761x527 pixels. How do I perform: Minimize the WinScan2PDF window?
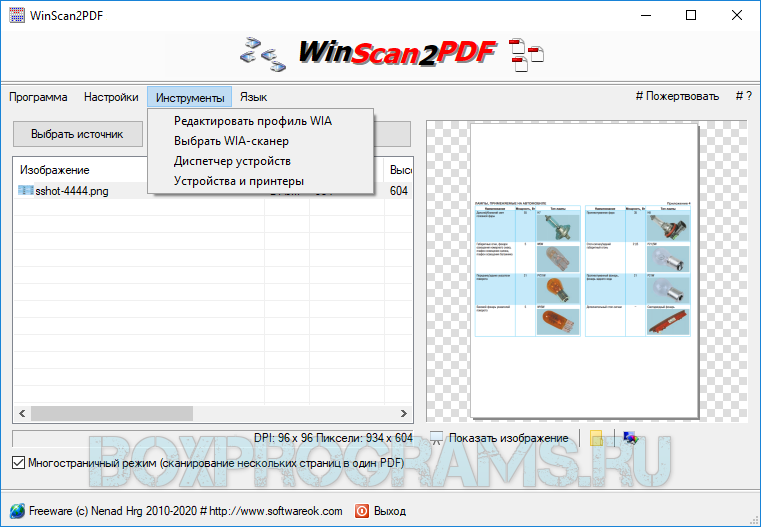pyautogui.click(x=646, y=15)
